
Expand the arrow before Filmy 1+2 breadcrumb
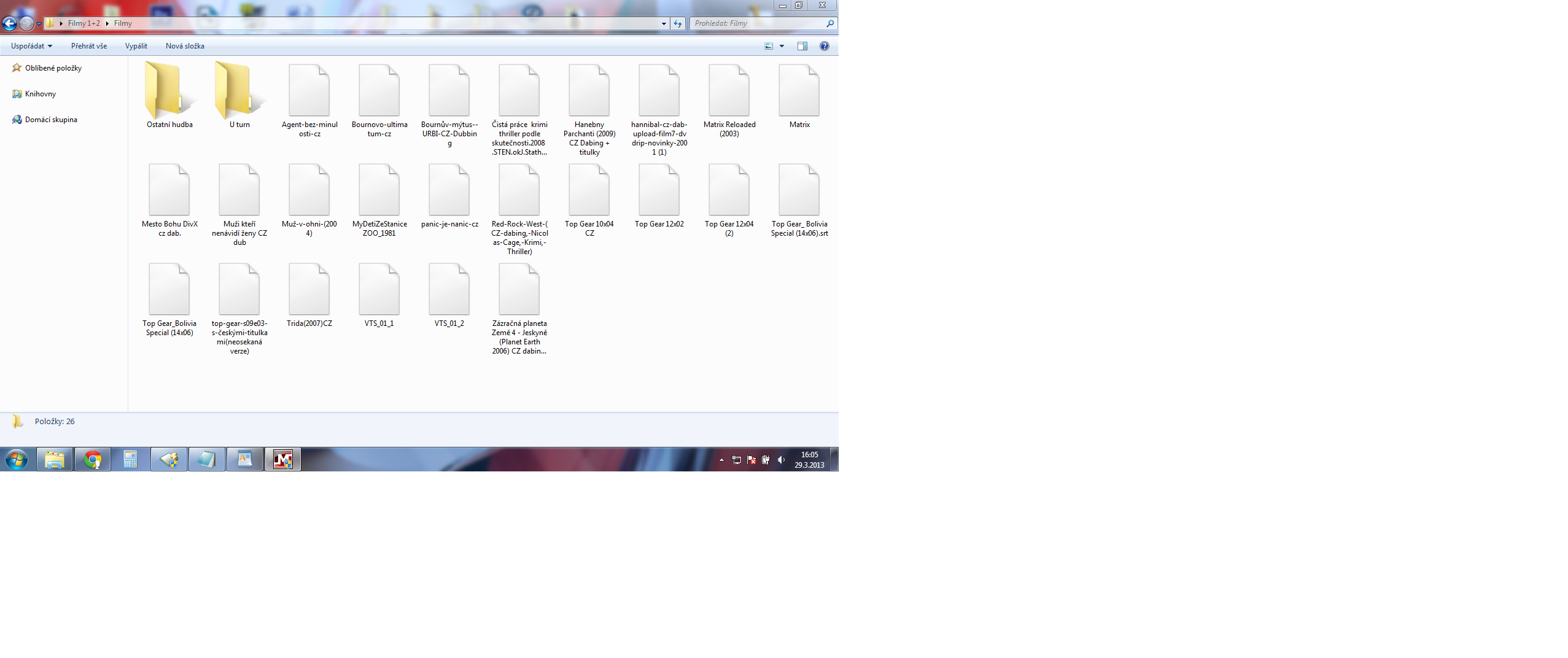point(61,23)
